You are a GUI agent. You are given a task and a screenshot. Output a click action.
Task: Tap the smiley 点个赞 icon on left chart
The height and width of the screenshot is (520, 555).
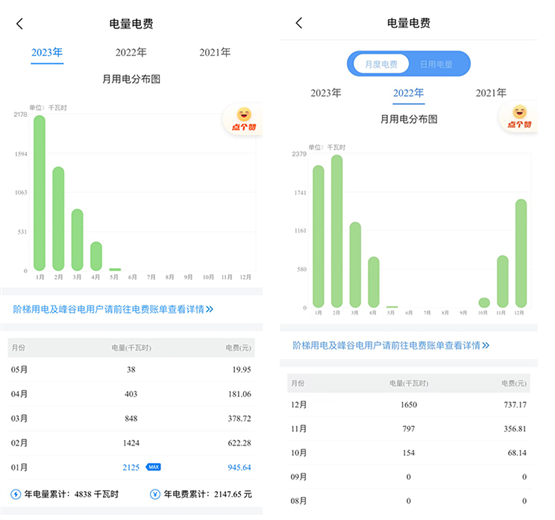point(244,119)
